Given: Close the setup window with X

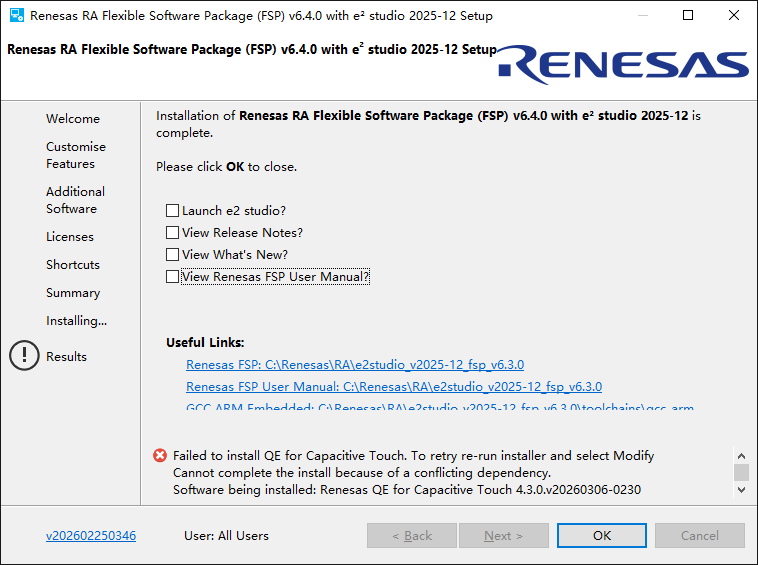Looking at the screenshot, I should tap(734, 15).
